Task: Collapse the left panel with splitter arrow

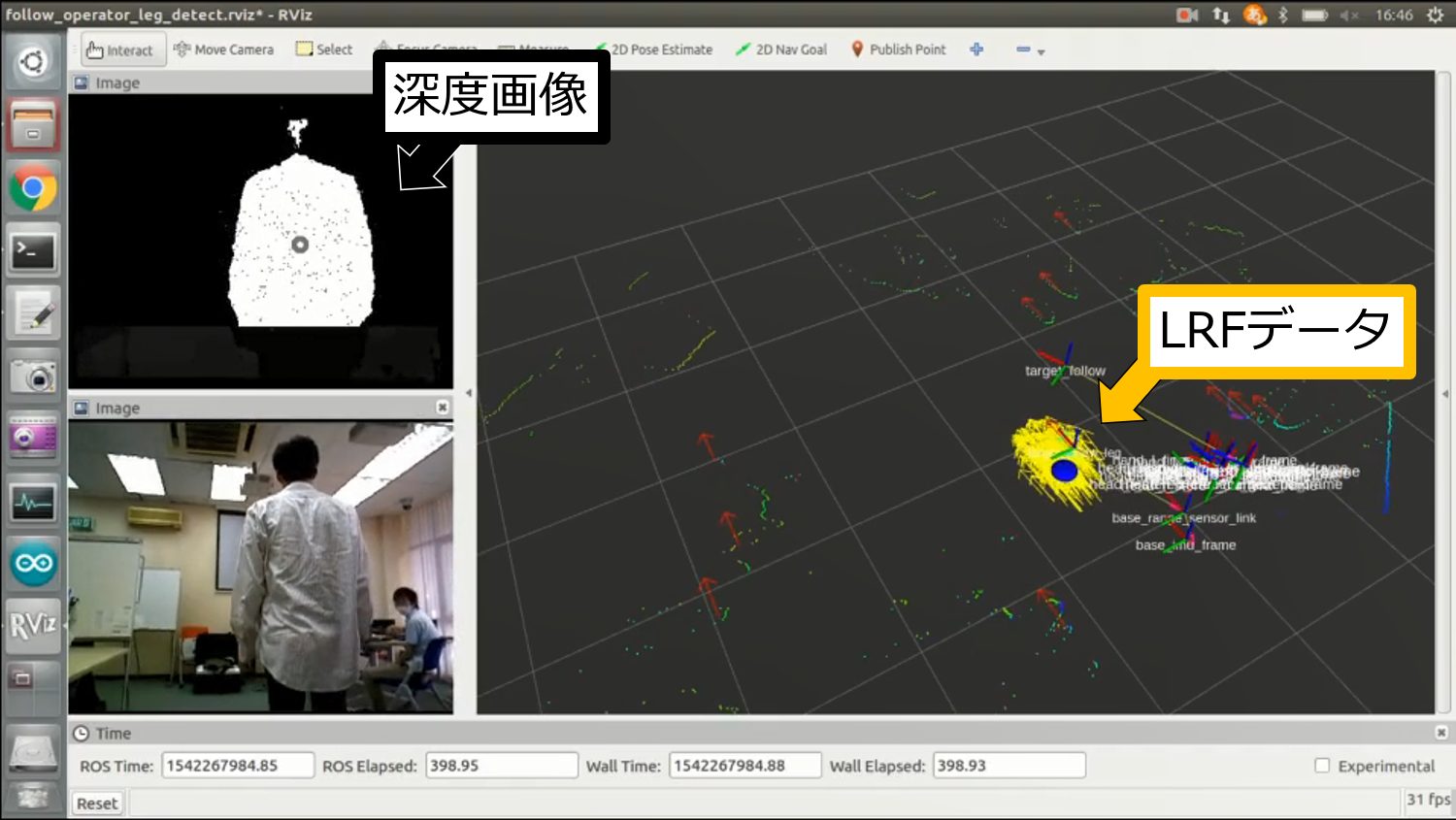Action: [x=469, y=393]
